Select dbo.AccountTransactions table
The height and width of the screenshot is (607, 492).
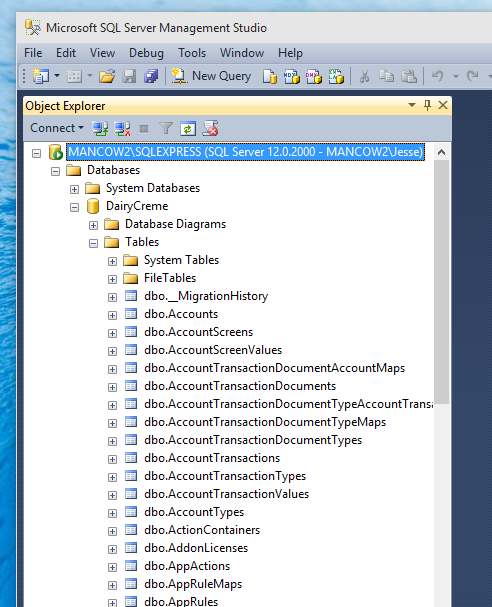(212, 458)
